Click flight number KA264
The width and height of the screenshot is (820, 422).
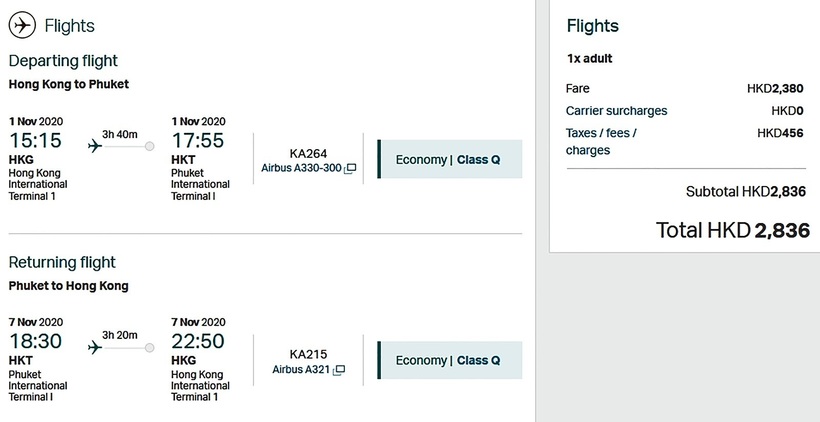[308, 153]
